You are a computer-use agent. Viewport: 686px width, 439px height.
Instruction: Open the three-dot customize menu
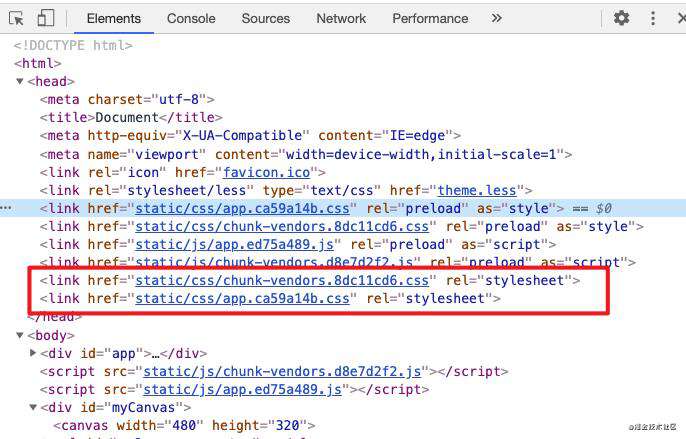(x=653, y=18)
